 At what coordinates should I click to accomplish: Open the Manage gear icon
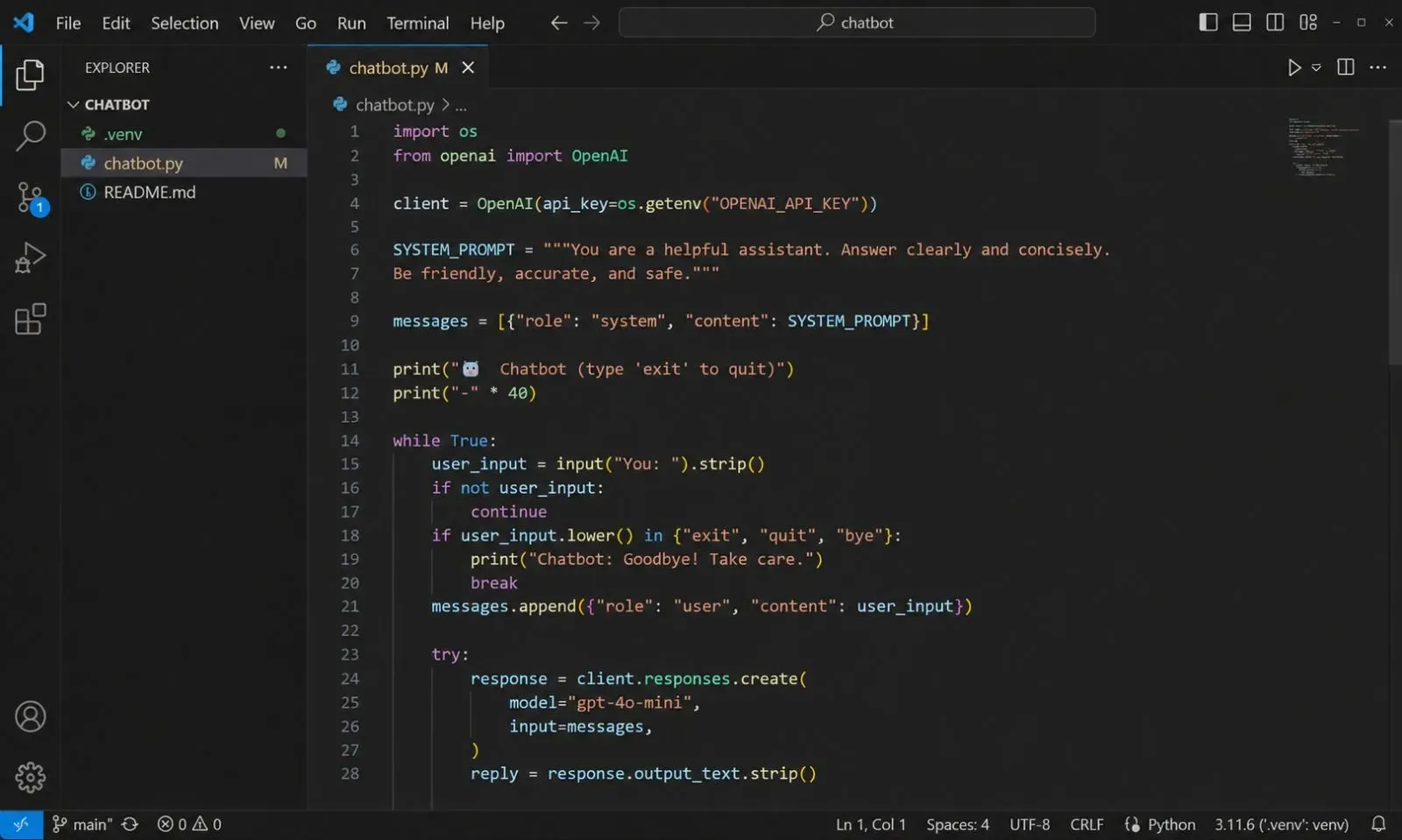pos(30,777)
